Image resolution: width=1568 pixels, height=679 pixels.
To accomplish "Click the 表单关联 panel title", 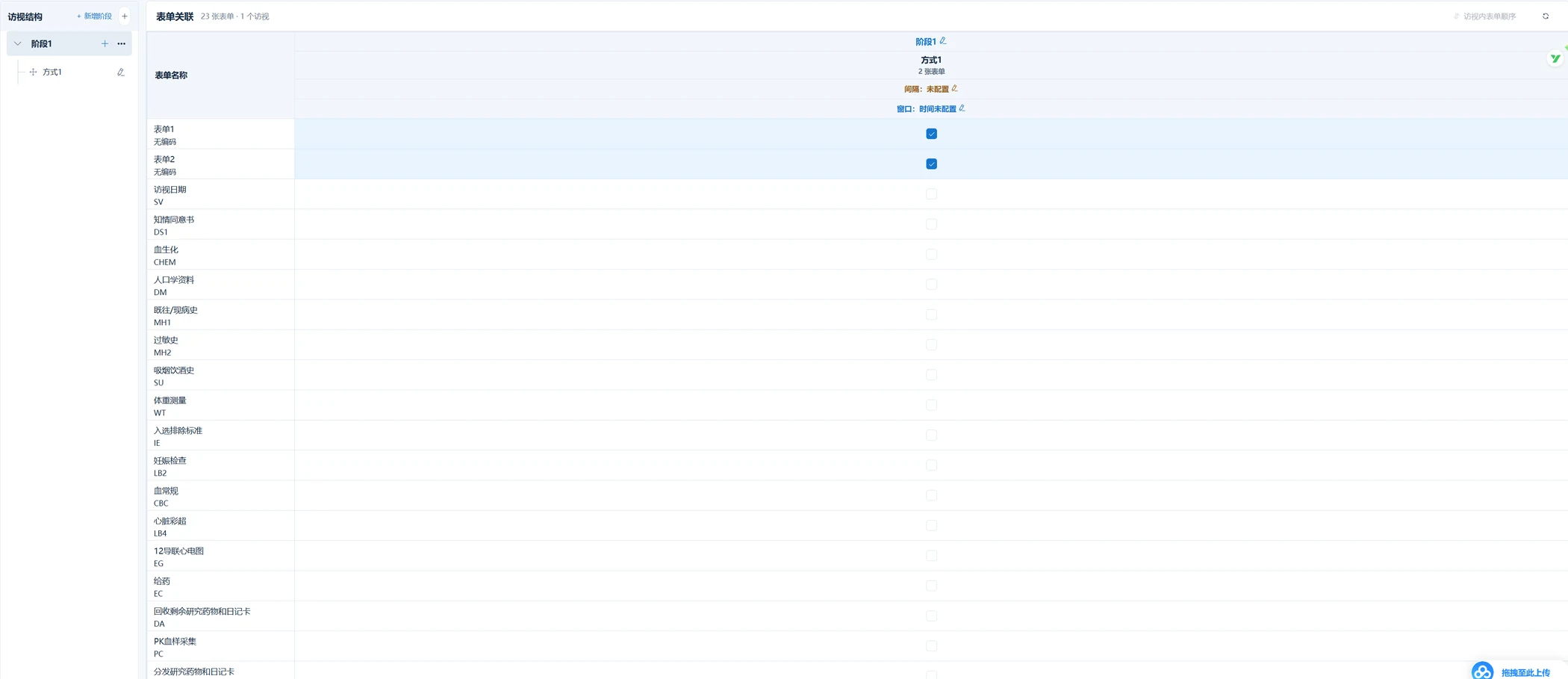I will click(175, 16).
